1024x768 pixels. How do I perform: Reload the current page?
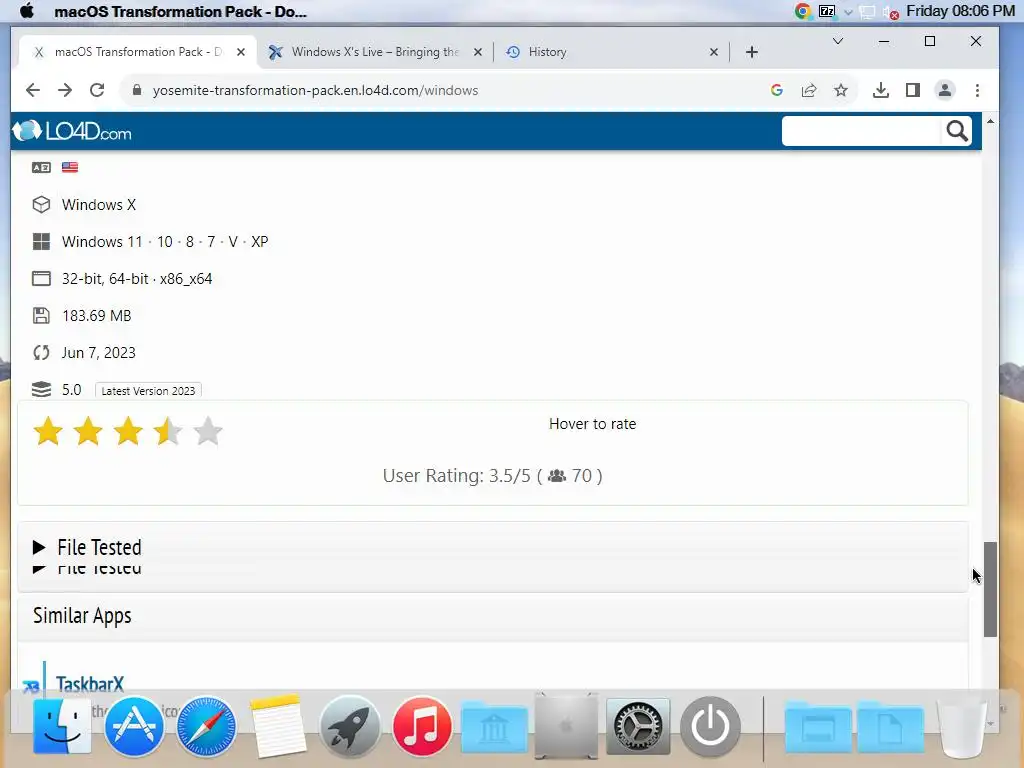click(x=97, y=90)
